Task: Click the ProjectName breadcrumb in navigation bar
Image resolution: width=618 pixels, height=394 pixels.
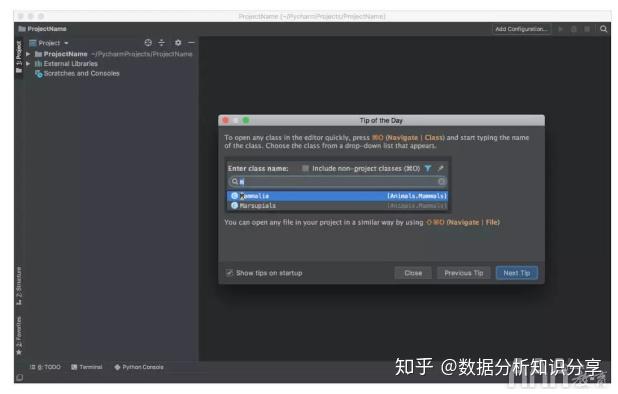Action: 43,29
